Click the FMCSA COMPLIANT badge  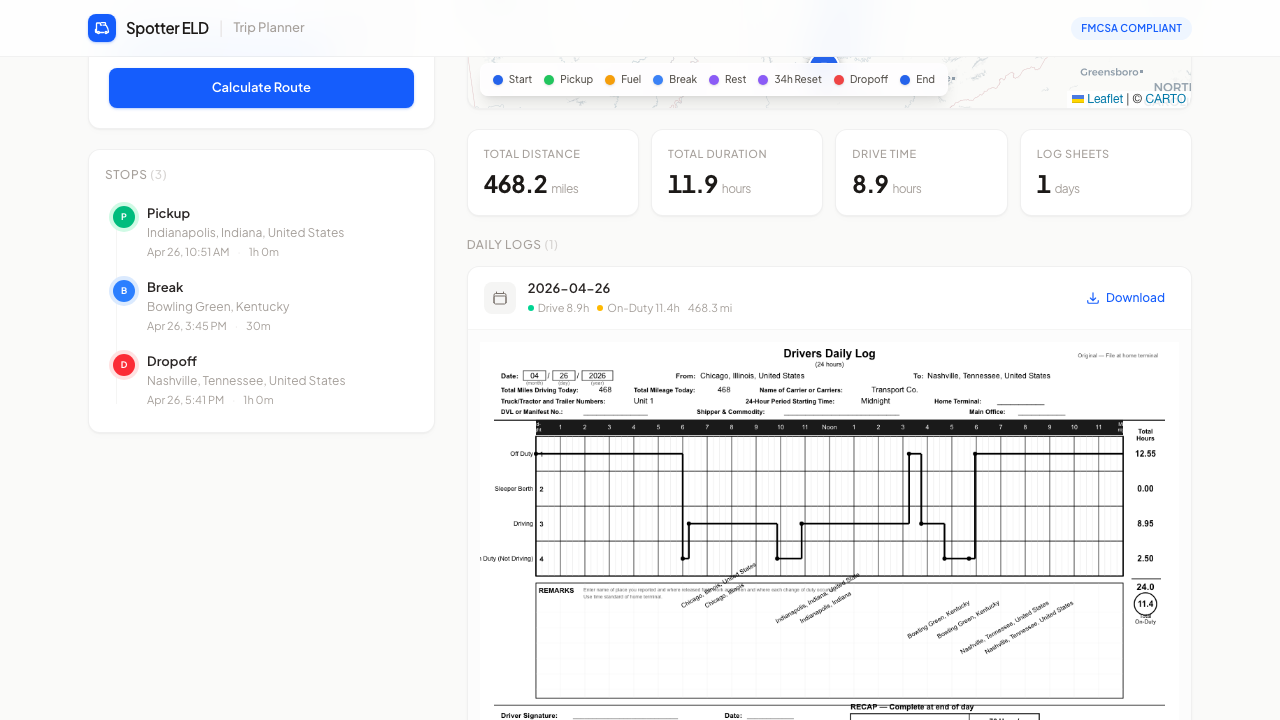click(x=1131, y=28)
